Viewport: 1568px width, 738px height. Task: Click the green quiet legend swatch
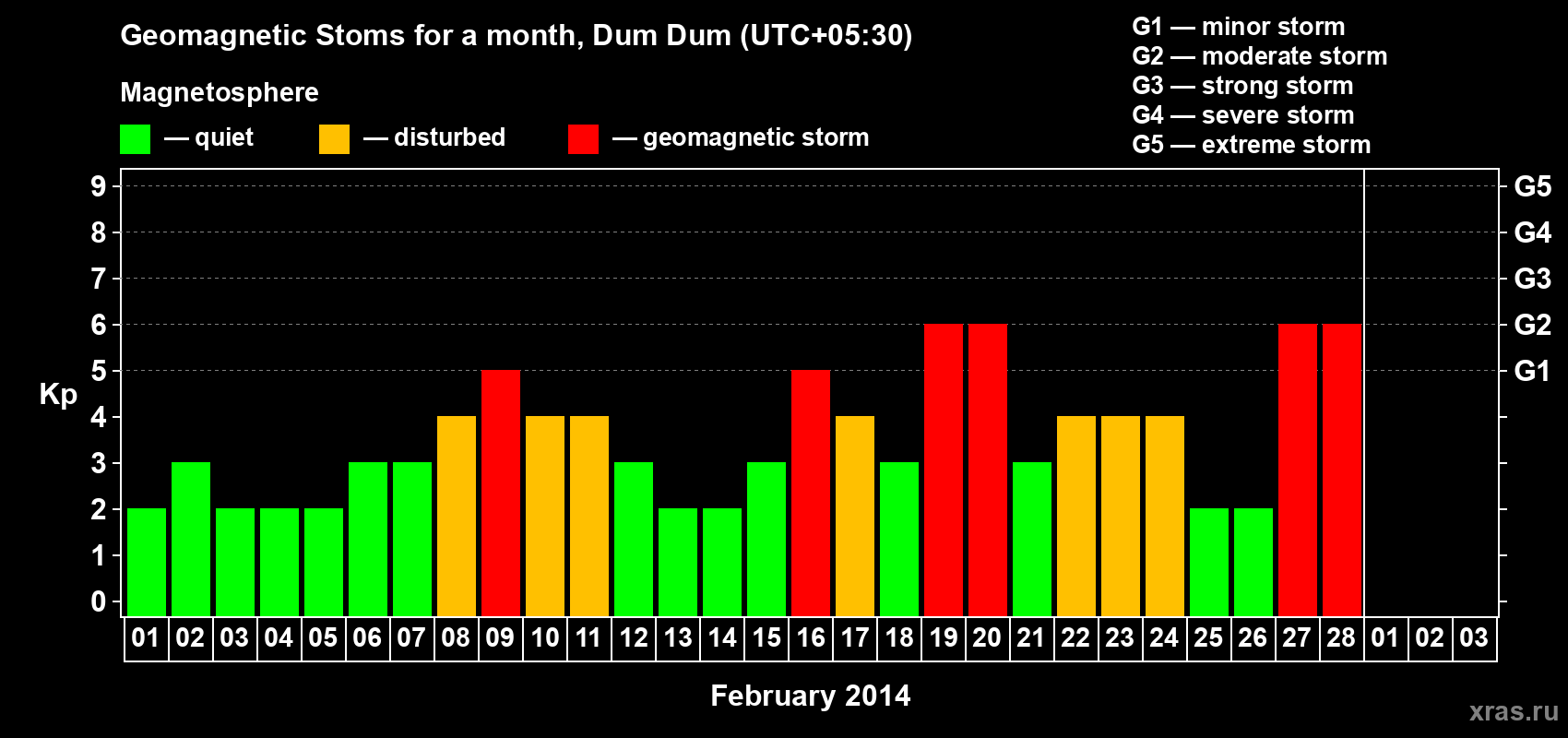point(135,139)
